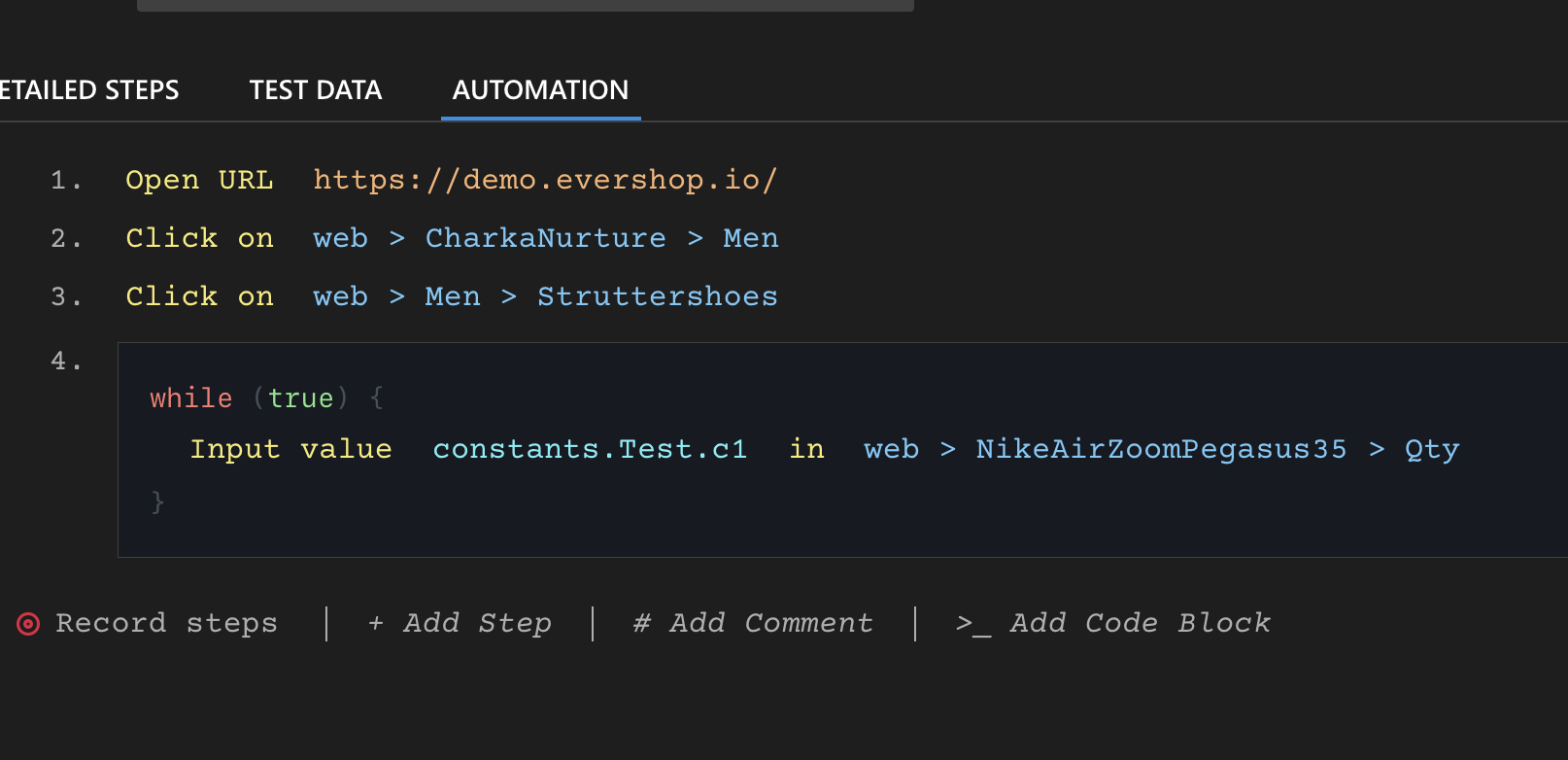The width and height of the screenshot is (1568, 760).
Task: Open the Test Data tab
Action: tap(316, 90)
